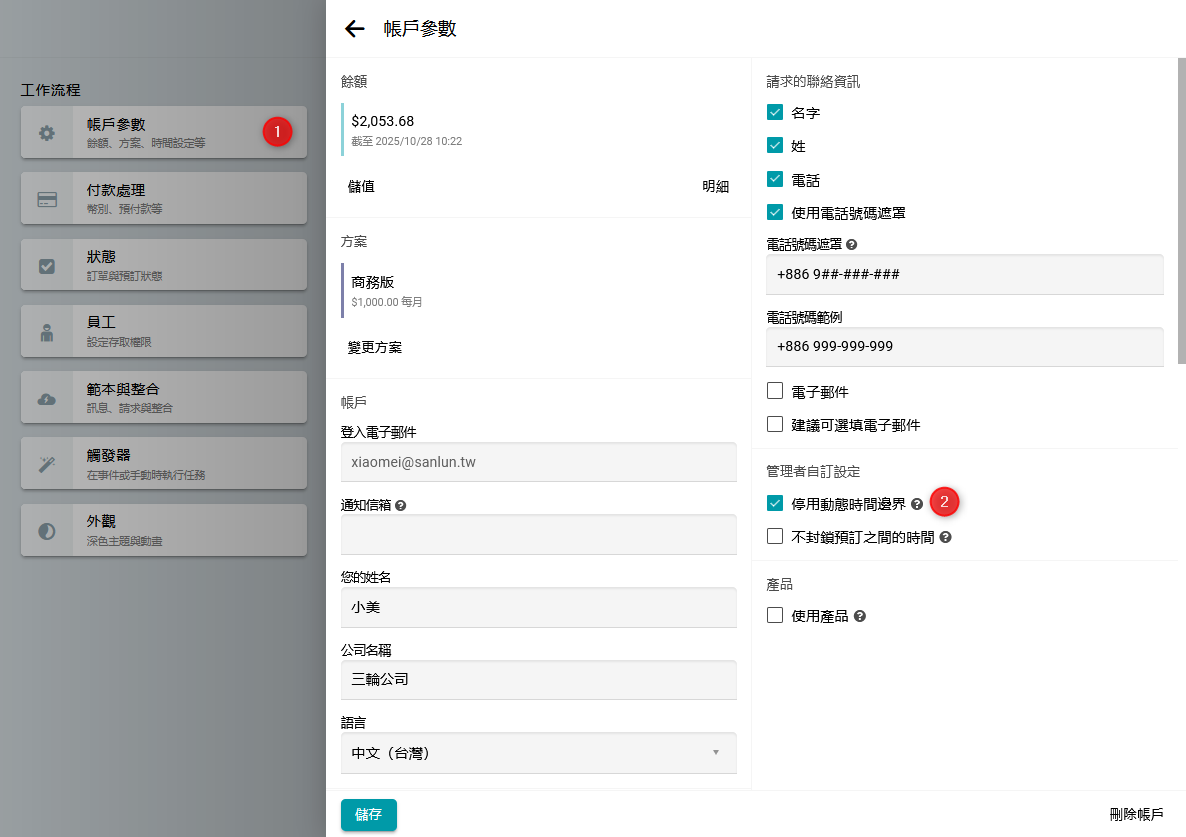
Task: Click the credit card icon for 付款處理
Action: (x=47, y=199)
